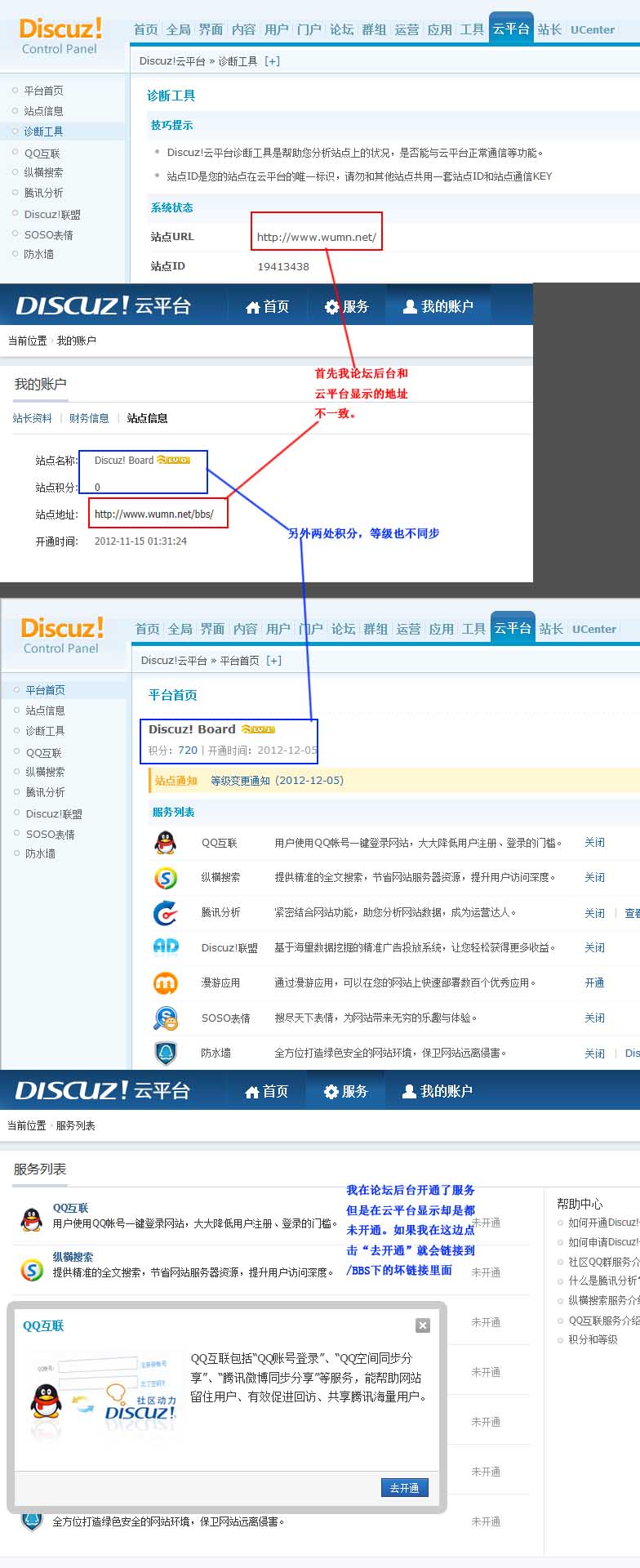Click the 开通时间 value 2012-11-15 01:31:24
The width and height of the screenshot is (640, 1568).
coord(140,541)
